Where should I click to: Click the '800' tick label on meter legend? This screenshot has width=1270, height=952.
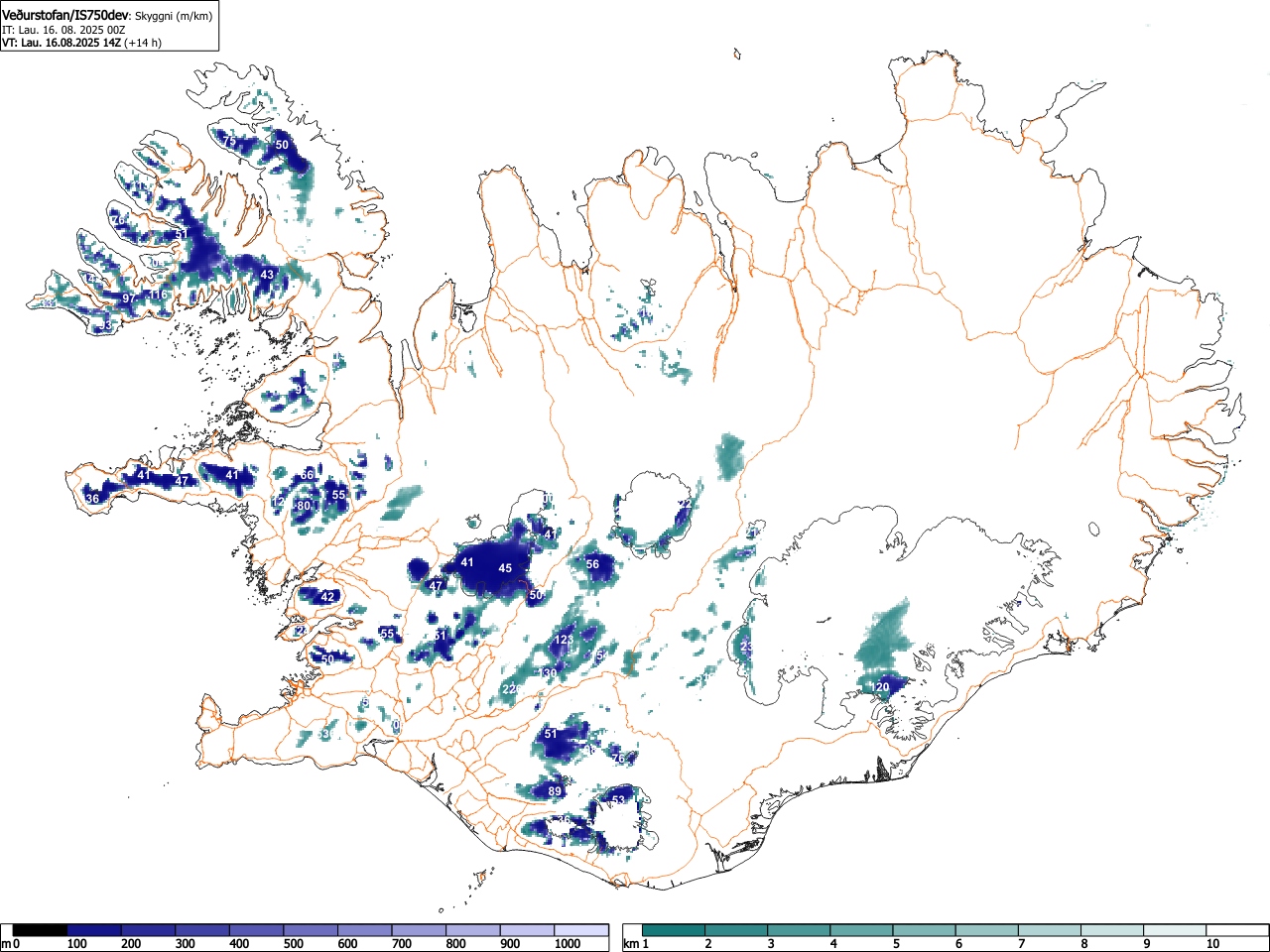(x=455, y=944)
